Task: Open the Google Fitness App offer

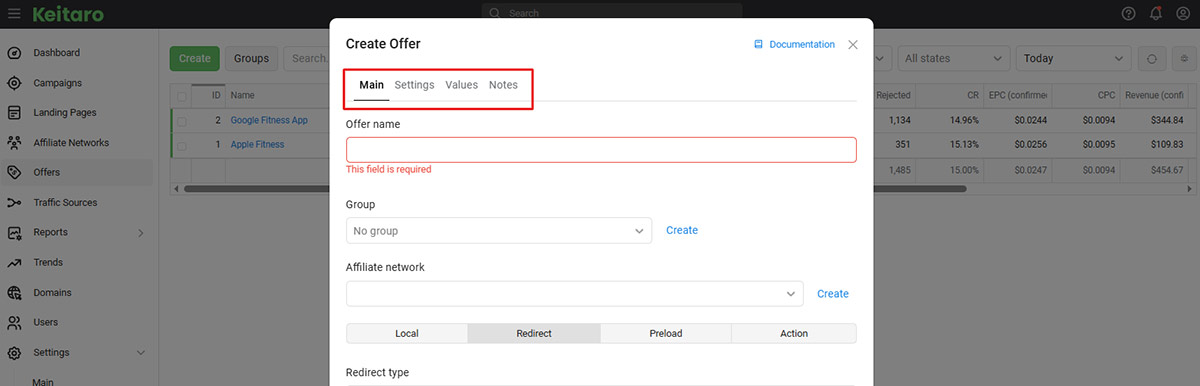Action: [269, 120]
